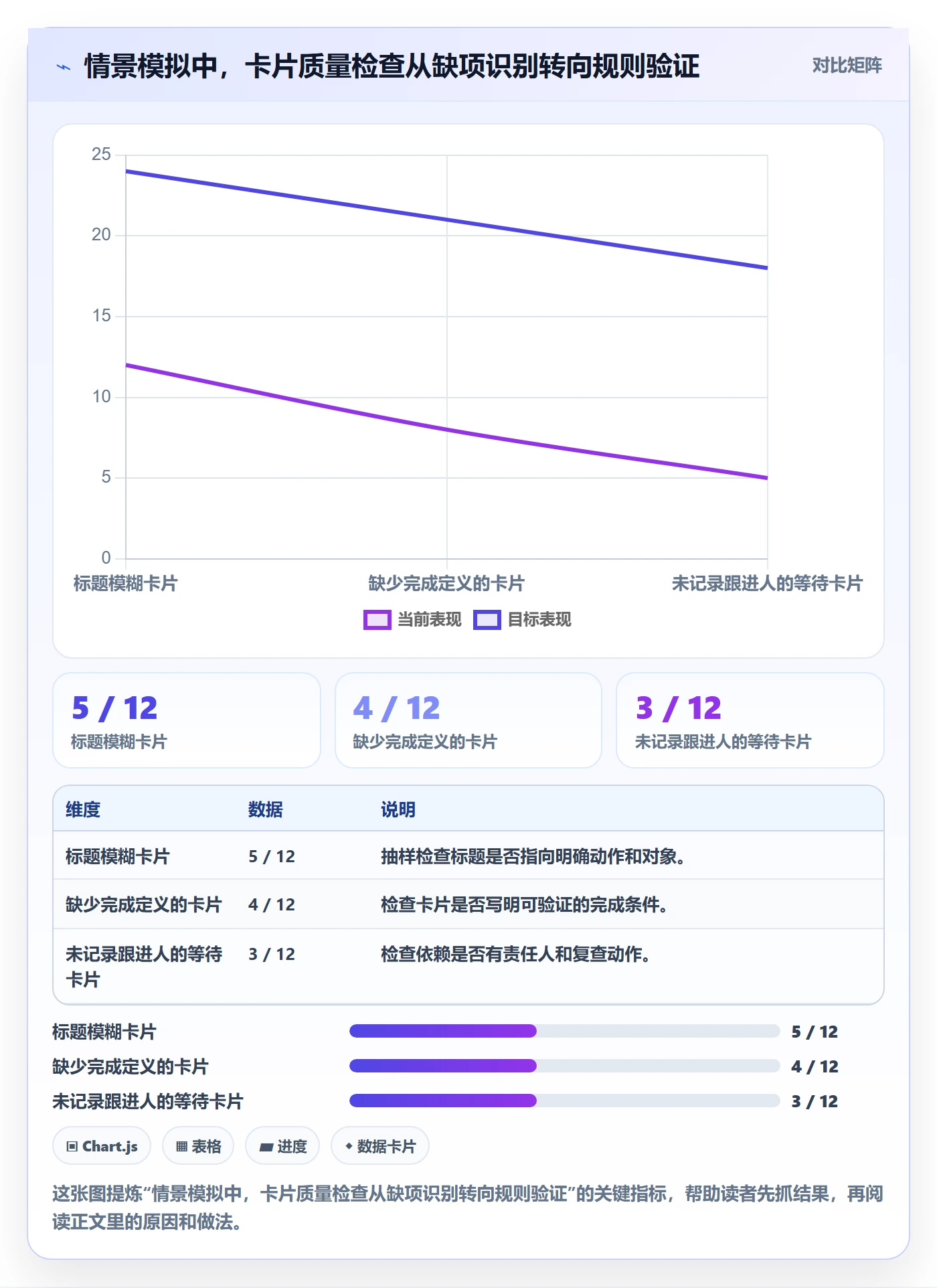Viewport: 937px width, 1288px height.
Task: Click x-axis label 缺少完成定义的卡片 on chart
Action: tap(446, 583)
